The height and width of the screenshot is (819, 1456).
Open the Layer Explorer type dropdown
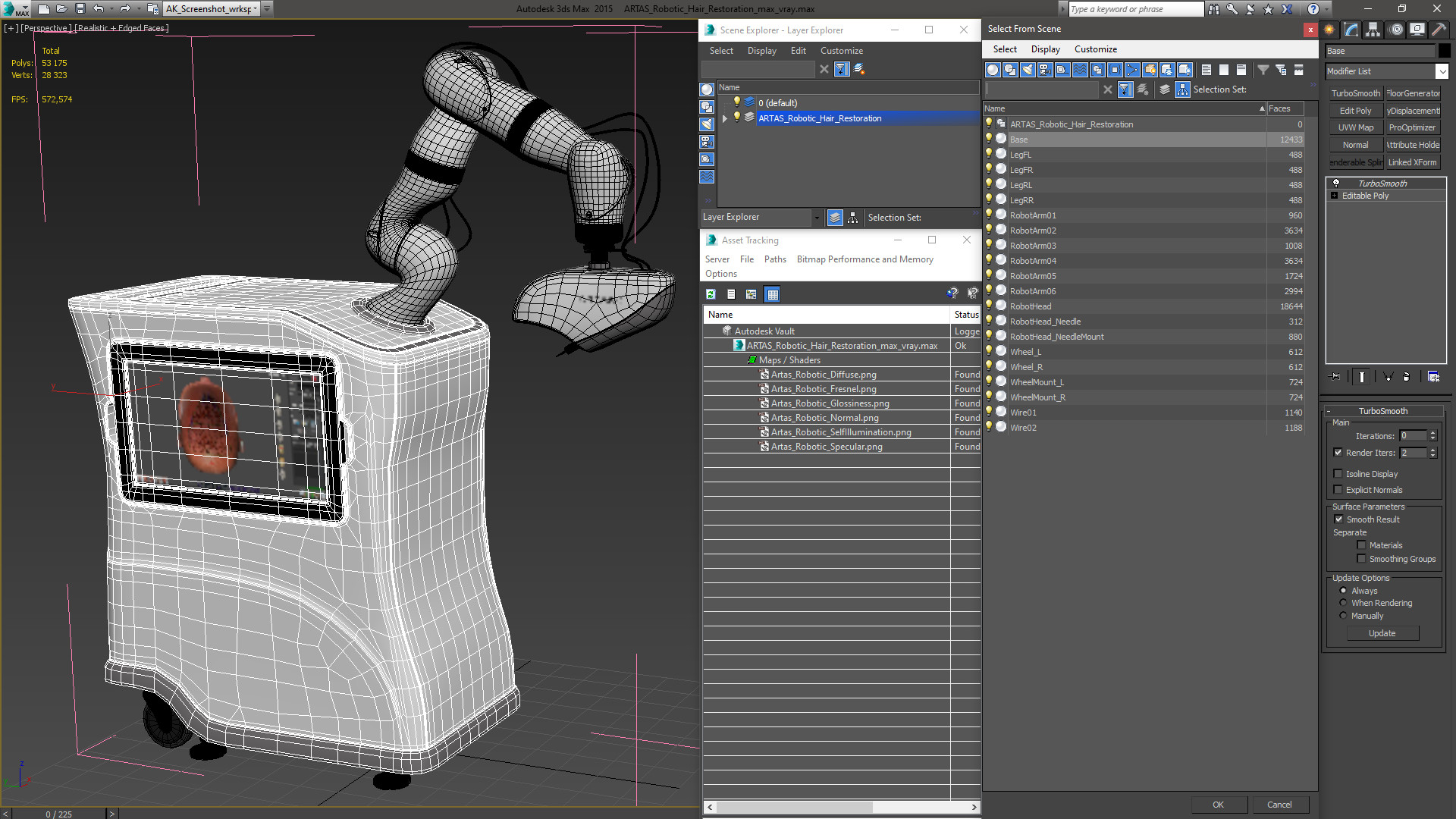coord(817,218)
